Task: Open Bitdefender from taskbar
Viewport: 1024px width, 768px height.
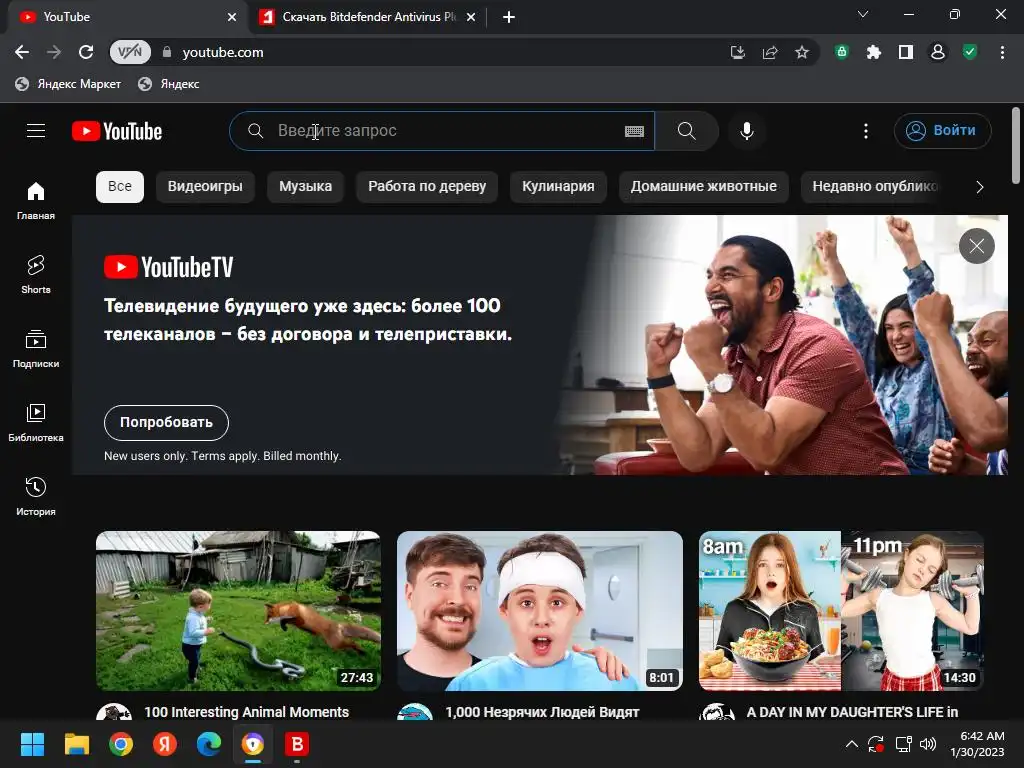Action: [x=297, y=744]
